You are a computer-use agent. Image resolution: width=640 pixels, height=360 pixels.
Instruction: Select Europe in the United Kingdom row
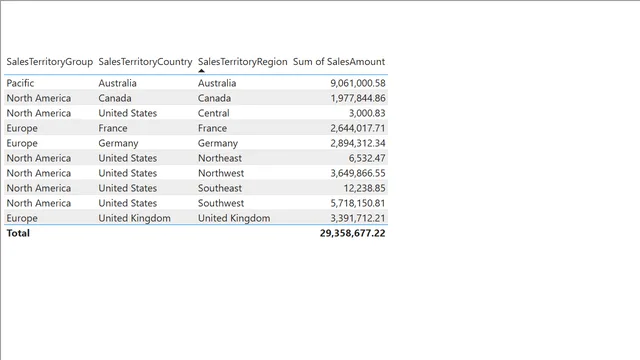point(22,218)
